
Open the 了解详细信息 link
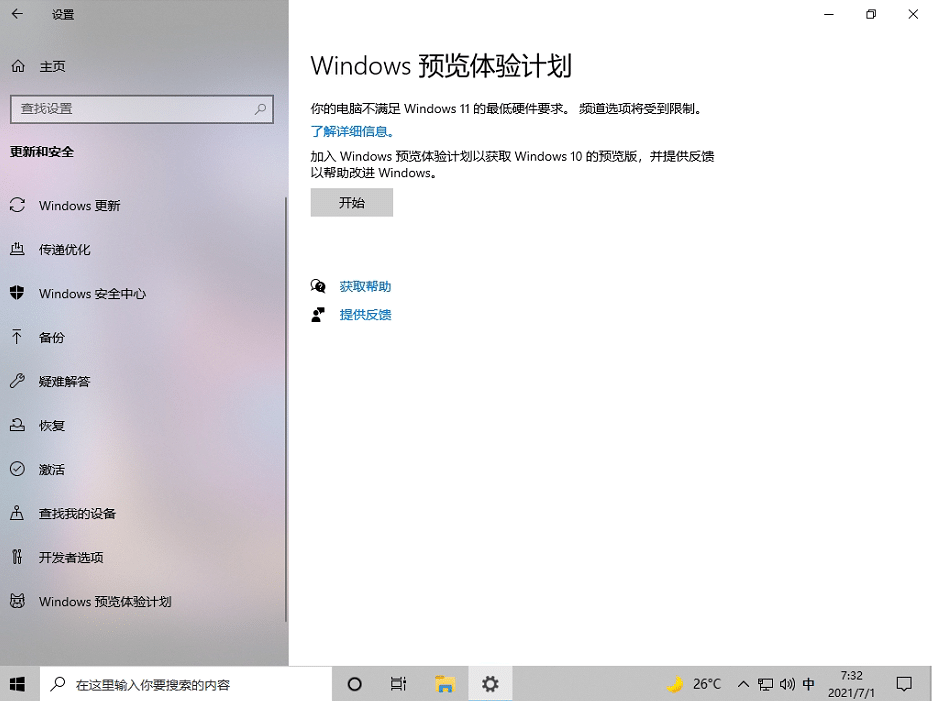coord(352,131)
